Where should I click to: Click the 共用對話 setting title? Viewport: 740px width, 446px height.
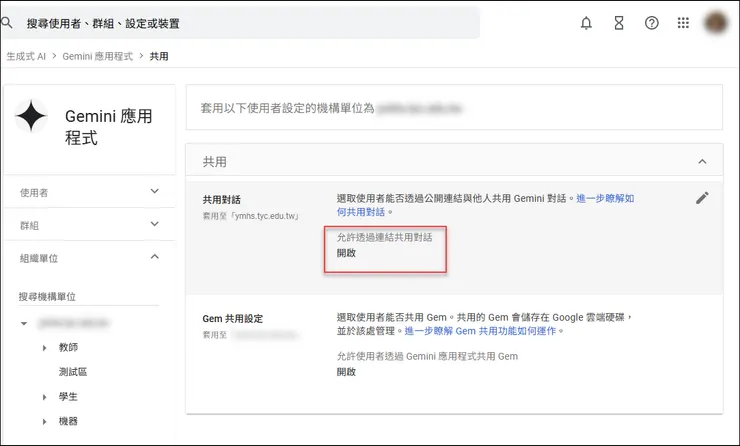click(222, 200)
